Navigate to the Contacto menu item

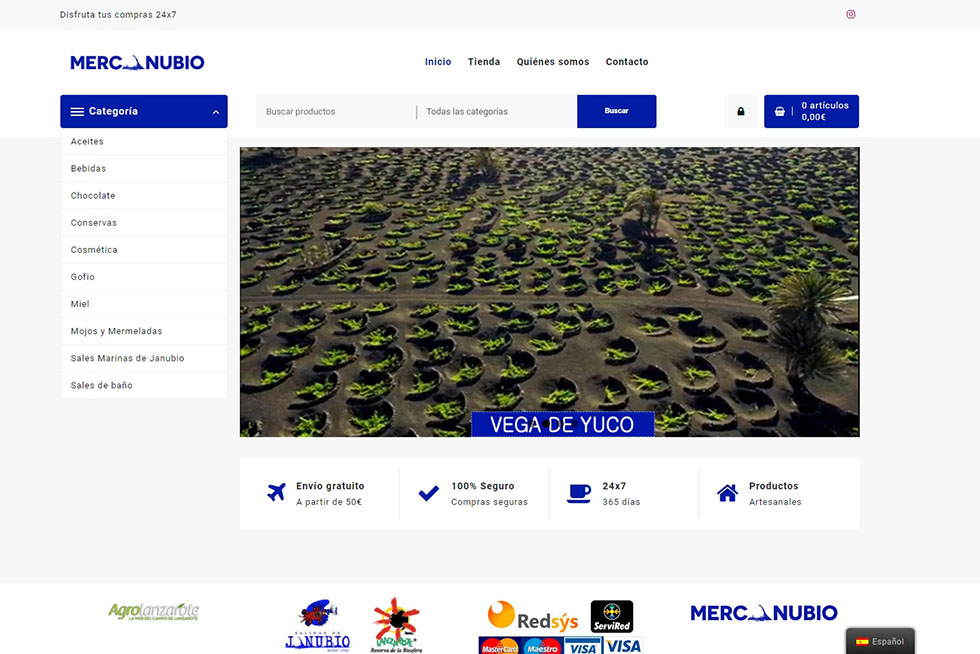(627, 62)
